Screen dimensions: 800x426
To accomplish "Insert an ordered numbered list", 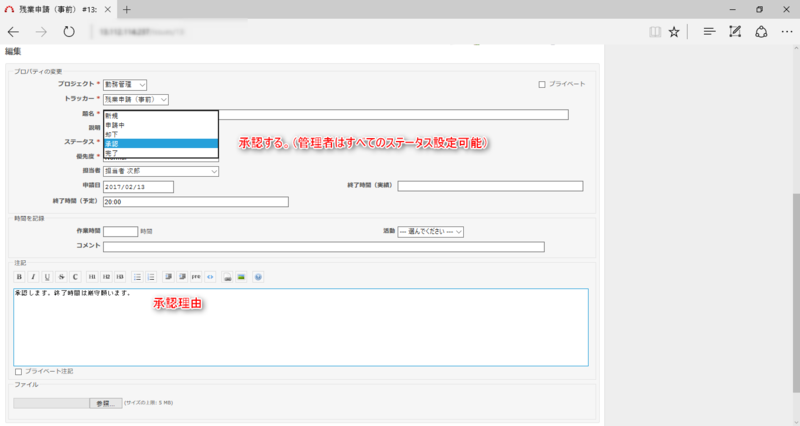I will pos(151,277).
